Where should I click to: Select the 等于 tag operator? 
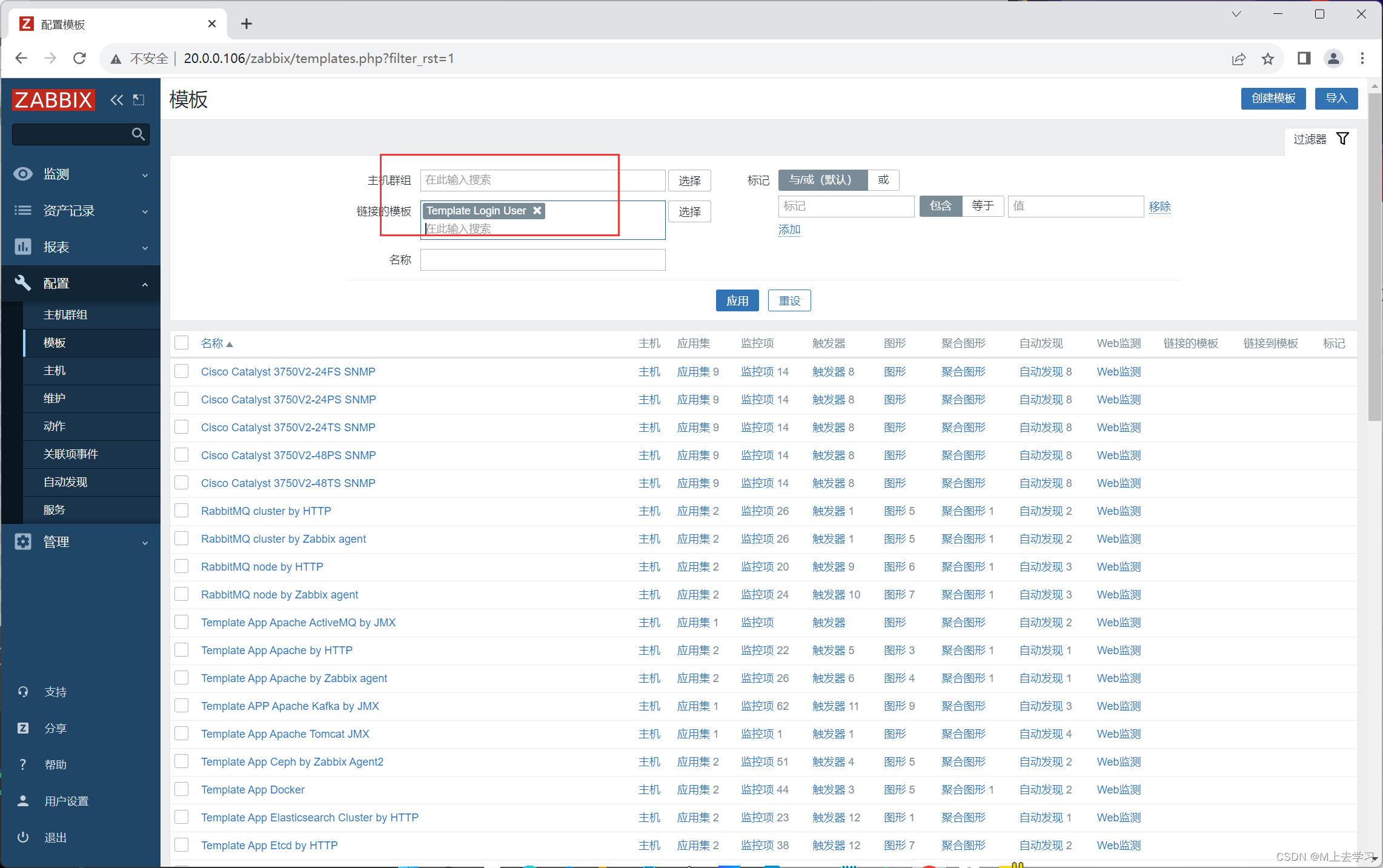(983, 206)
